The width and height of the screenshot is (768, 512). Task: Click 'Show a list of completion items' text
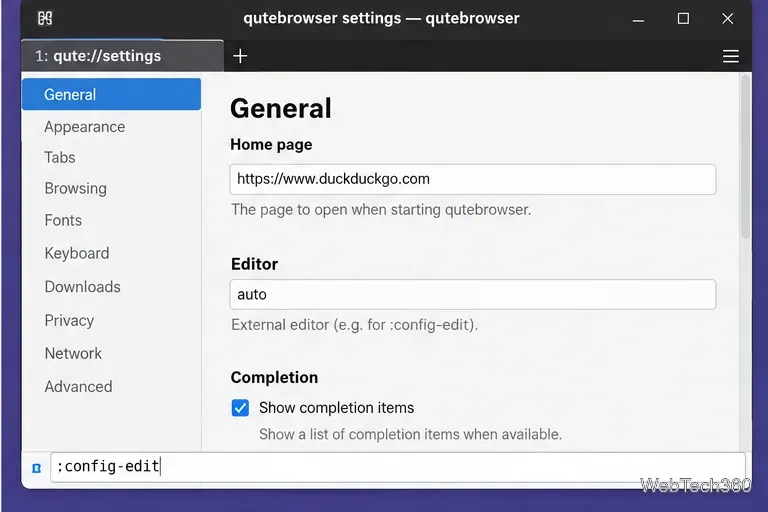[x=410, y=434]
